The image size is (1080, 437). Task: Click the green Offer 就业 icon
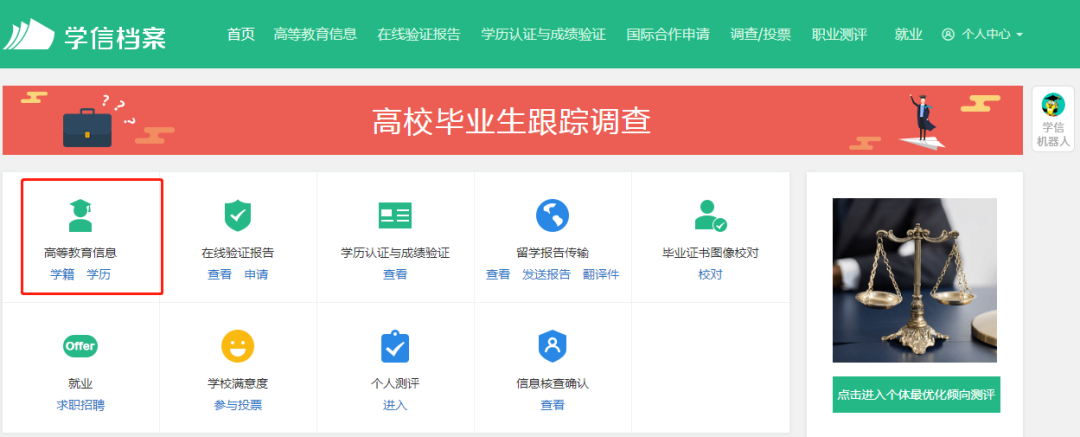pyautogui.click(x=80, y=346)
